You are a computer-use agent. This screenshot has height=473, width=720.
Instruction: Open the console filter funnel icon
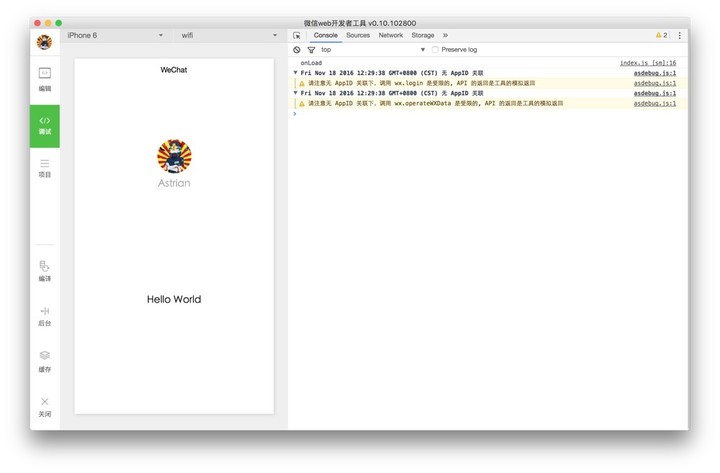(x=311, y=50)
